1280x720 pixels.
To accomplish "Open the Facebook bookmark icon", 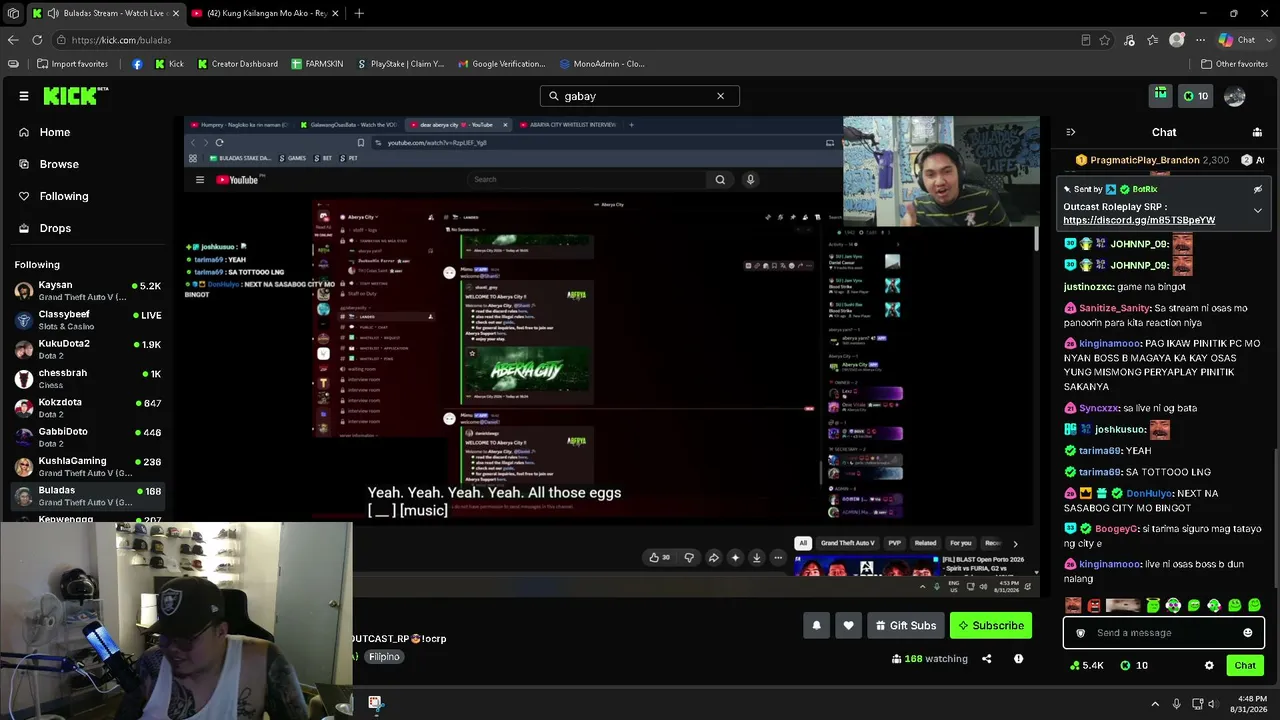I will pyautogui.click(x=137, y=64).
